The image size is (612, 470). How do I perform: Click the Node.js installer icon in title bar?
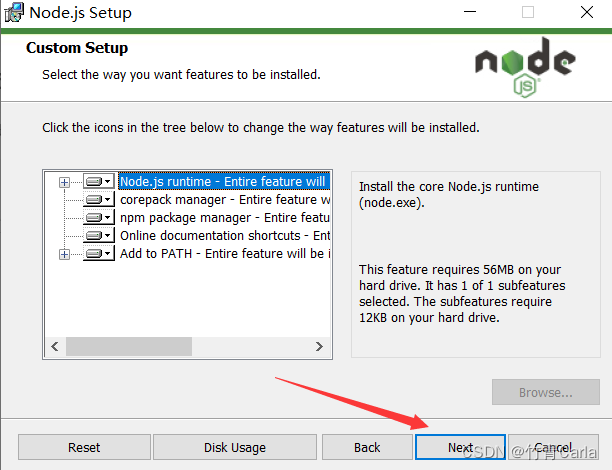[x=14, y=12]
